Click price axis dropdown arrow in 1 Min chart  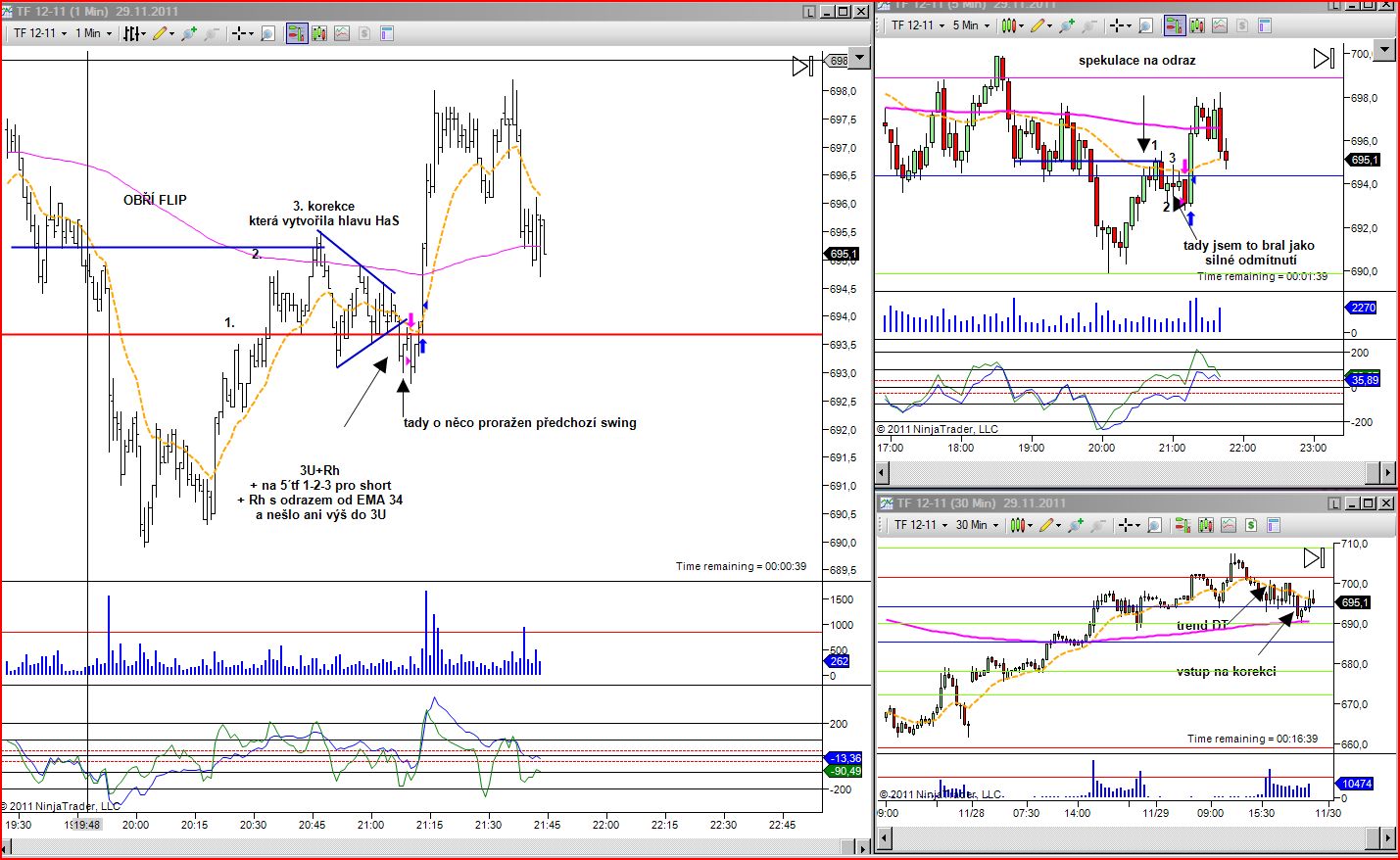(x=859, y=58)
